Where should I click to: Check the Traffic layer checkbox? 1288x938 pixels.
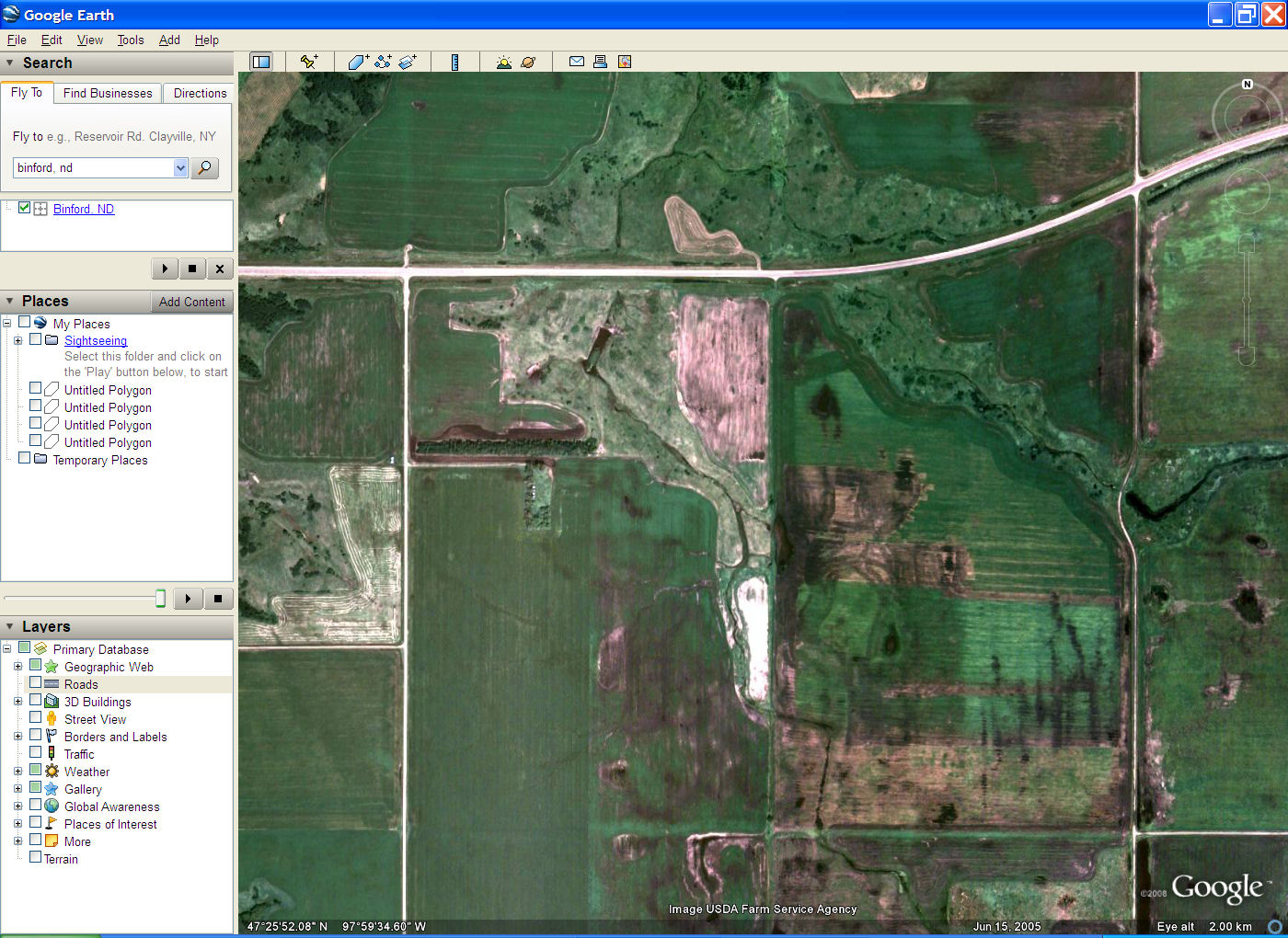point(35,753)
